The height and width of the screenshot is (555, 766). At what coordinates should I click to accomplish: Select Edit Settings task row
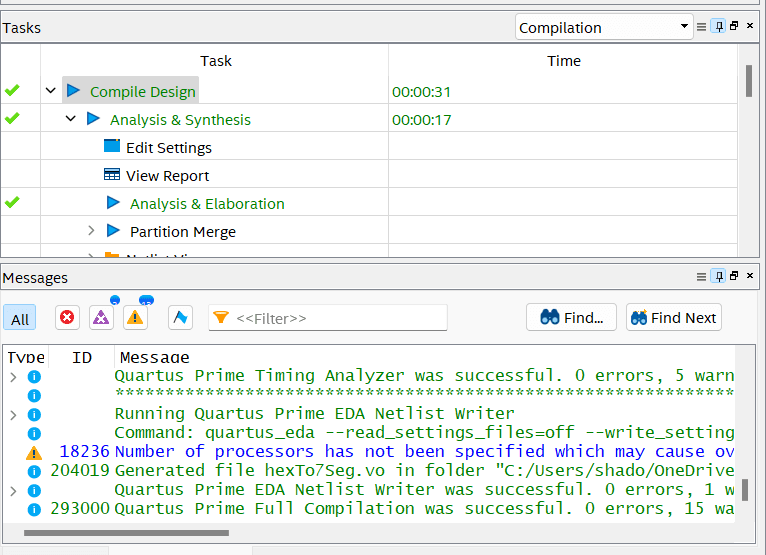click(169, 148)
